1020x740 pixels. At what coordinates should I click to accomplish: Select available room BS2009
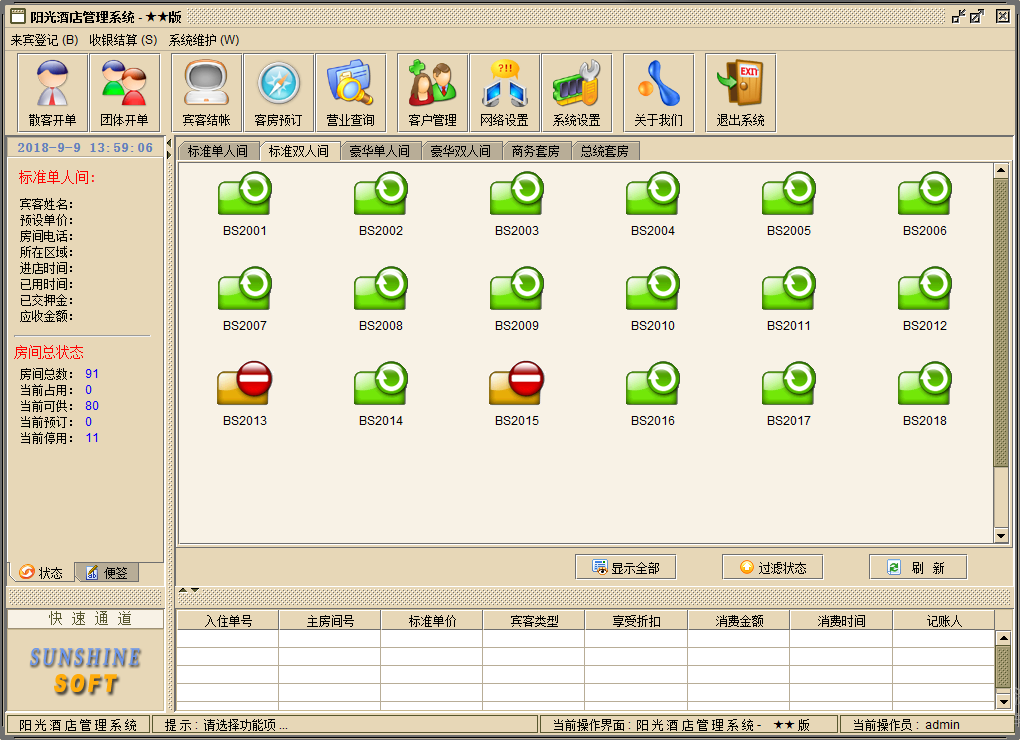coord(517,297)
